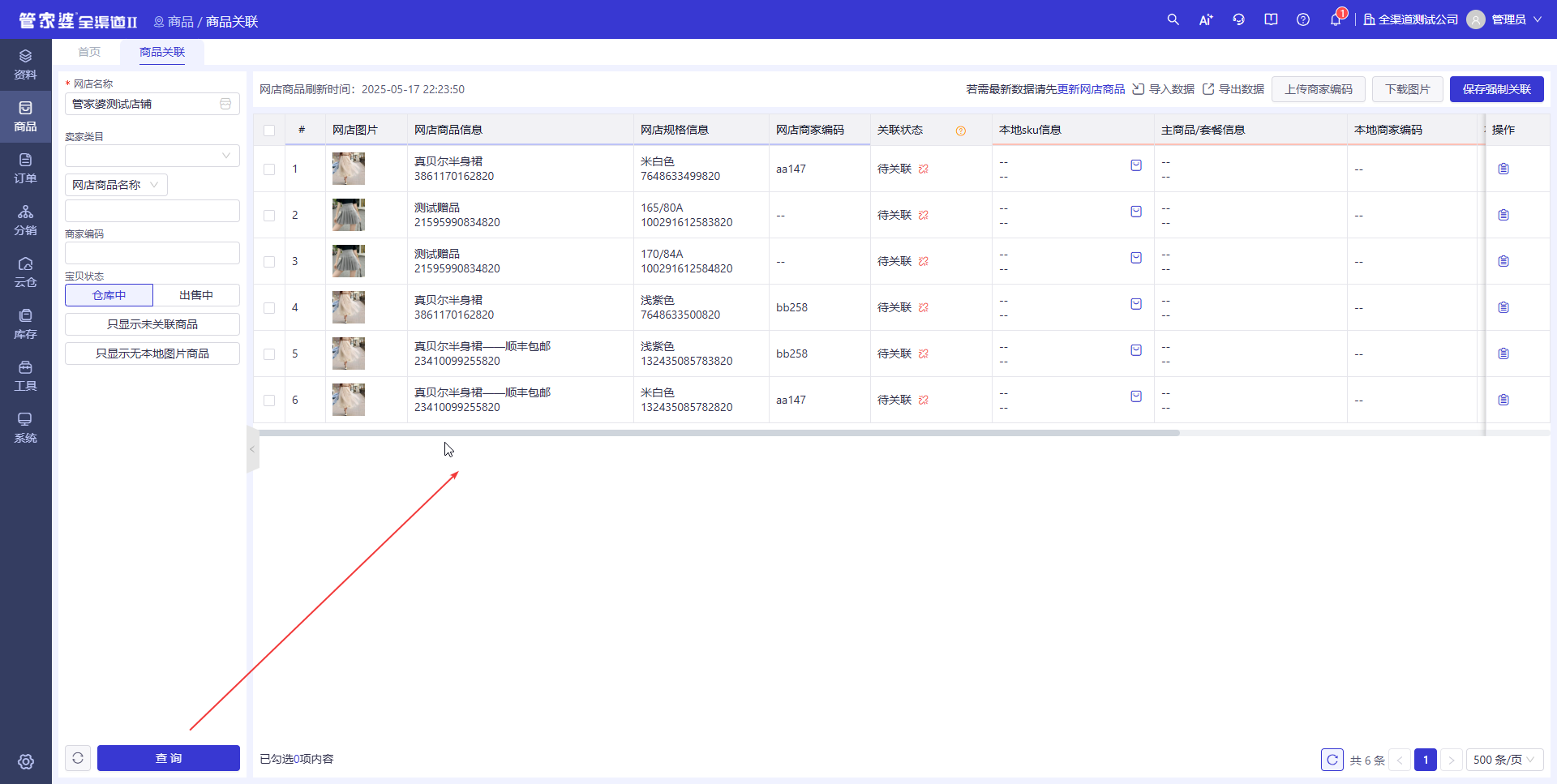The width and height of the screenshot is (1557, 784).
Task: Open settings gear at sidebar bottom
Action: [x=26, y=761]
